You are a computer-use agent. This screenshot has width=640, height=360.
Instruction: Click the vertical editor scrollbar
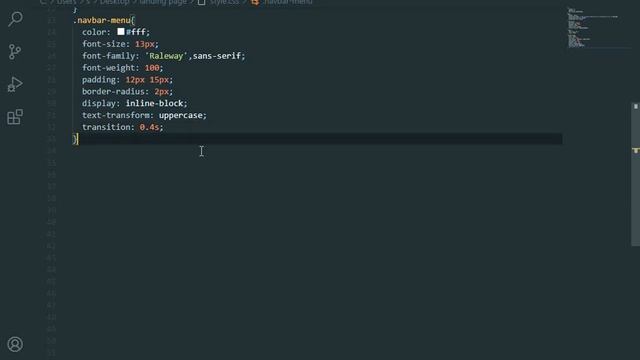[x=635, y=174]
